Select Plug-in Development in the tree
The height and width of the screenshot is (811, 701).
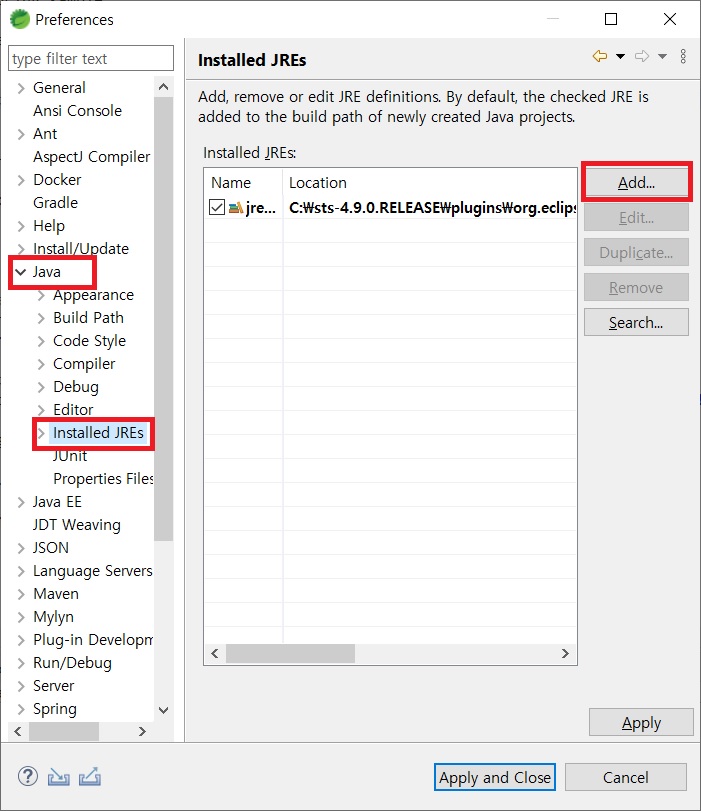coord(93,640)
